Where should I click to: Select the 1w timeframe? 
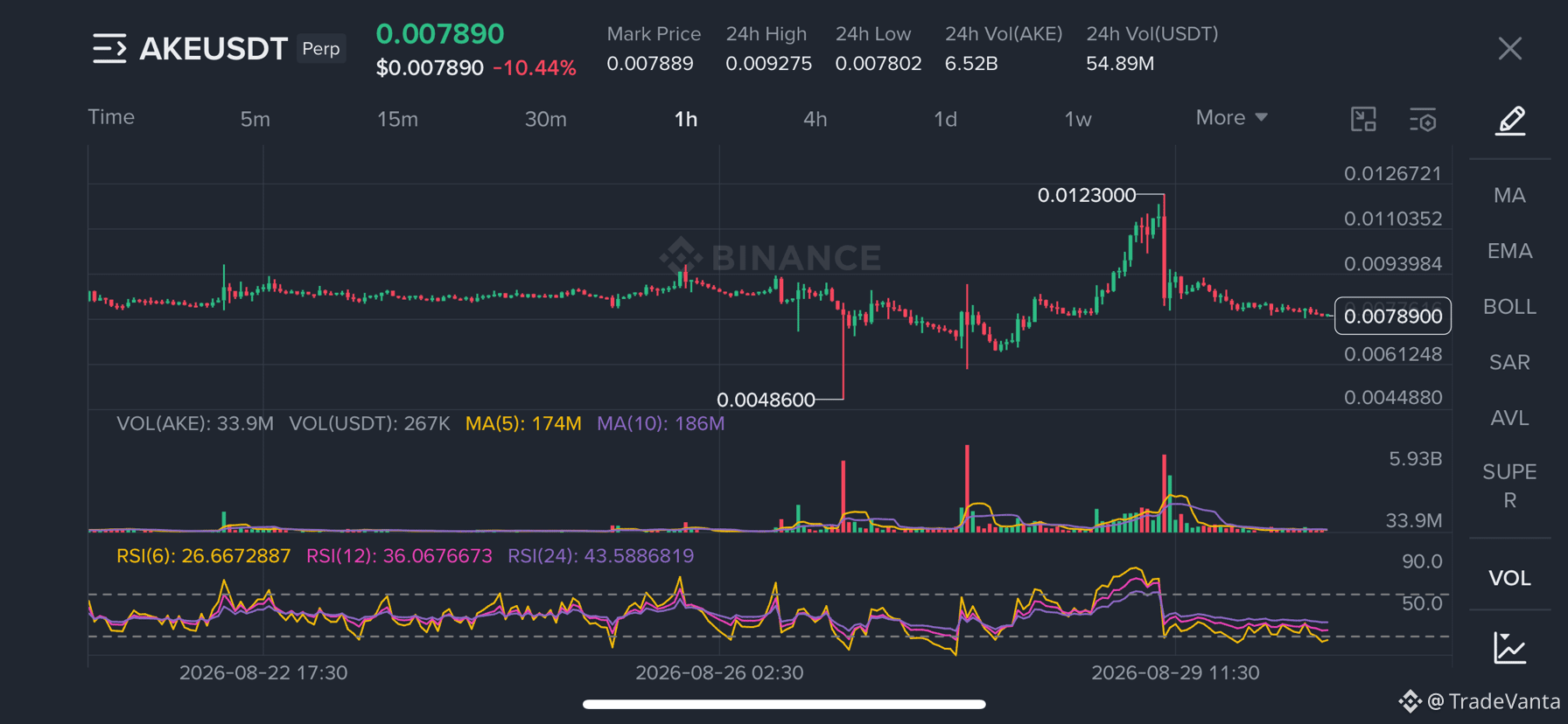click(1078, 119)
